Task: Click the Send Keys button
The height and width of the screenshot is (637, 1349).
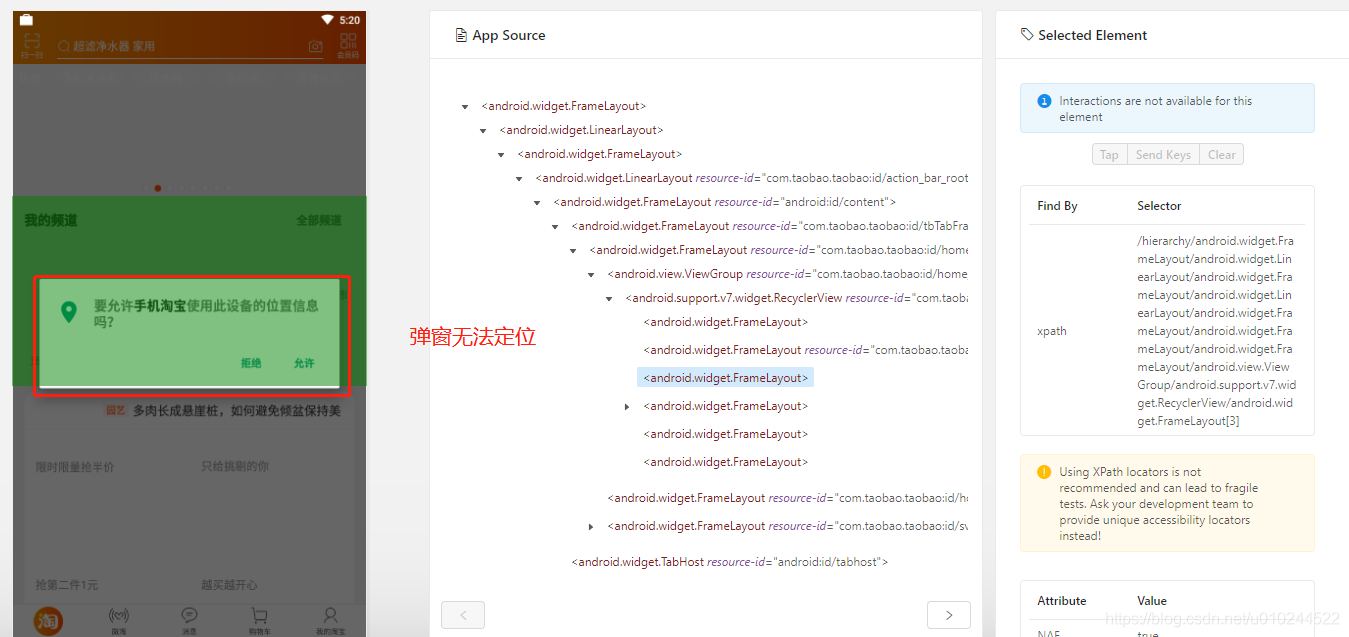Action: tap(1163, 154)
